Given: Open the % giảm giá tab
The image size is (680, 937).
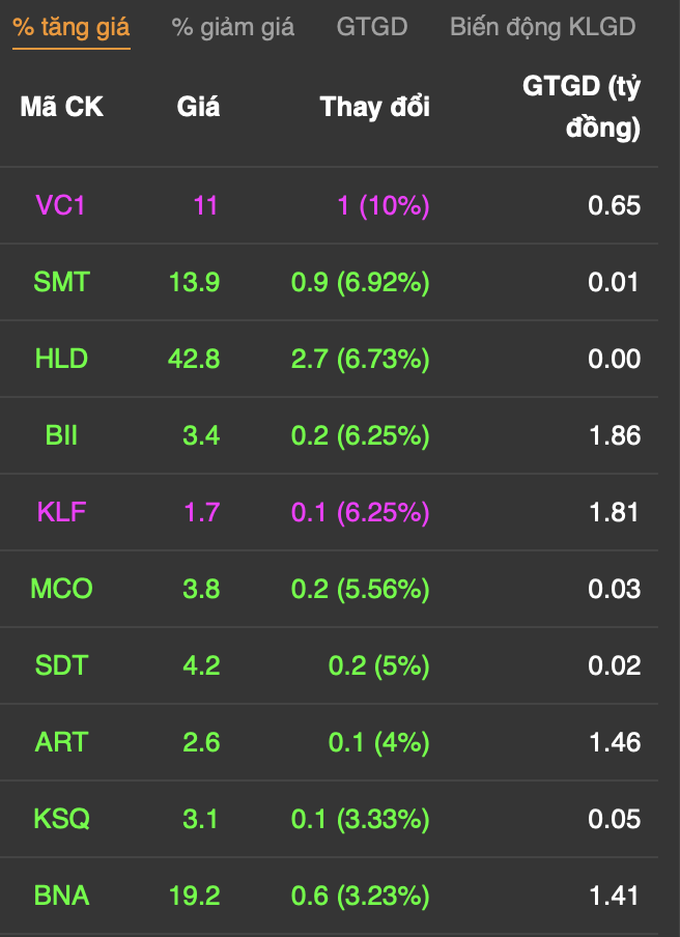Looking at the screenshot, I should pos(232,27).
